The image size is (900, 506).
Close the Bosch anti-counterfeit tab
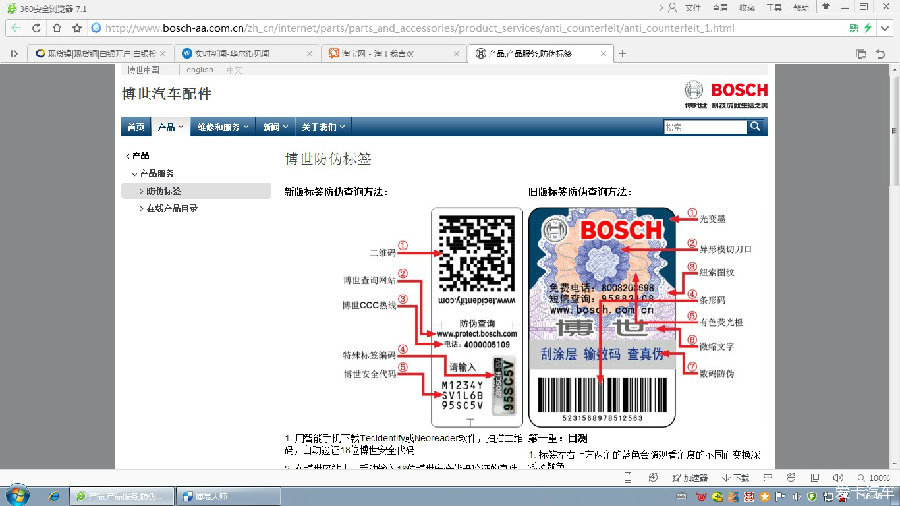603,53
